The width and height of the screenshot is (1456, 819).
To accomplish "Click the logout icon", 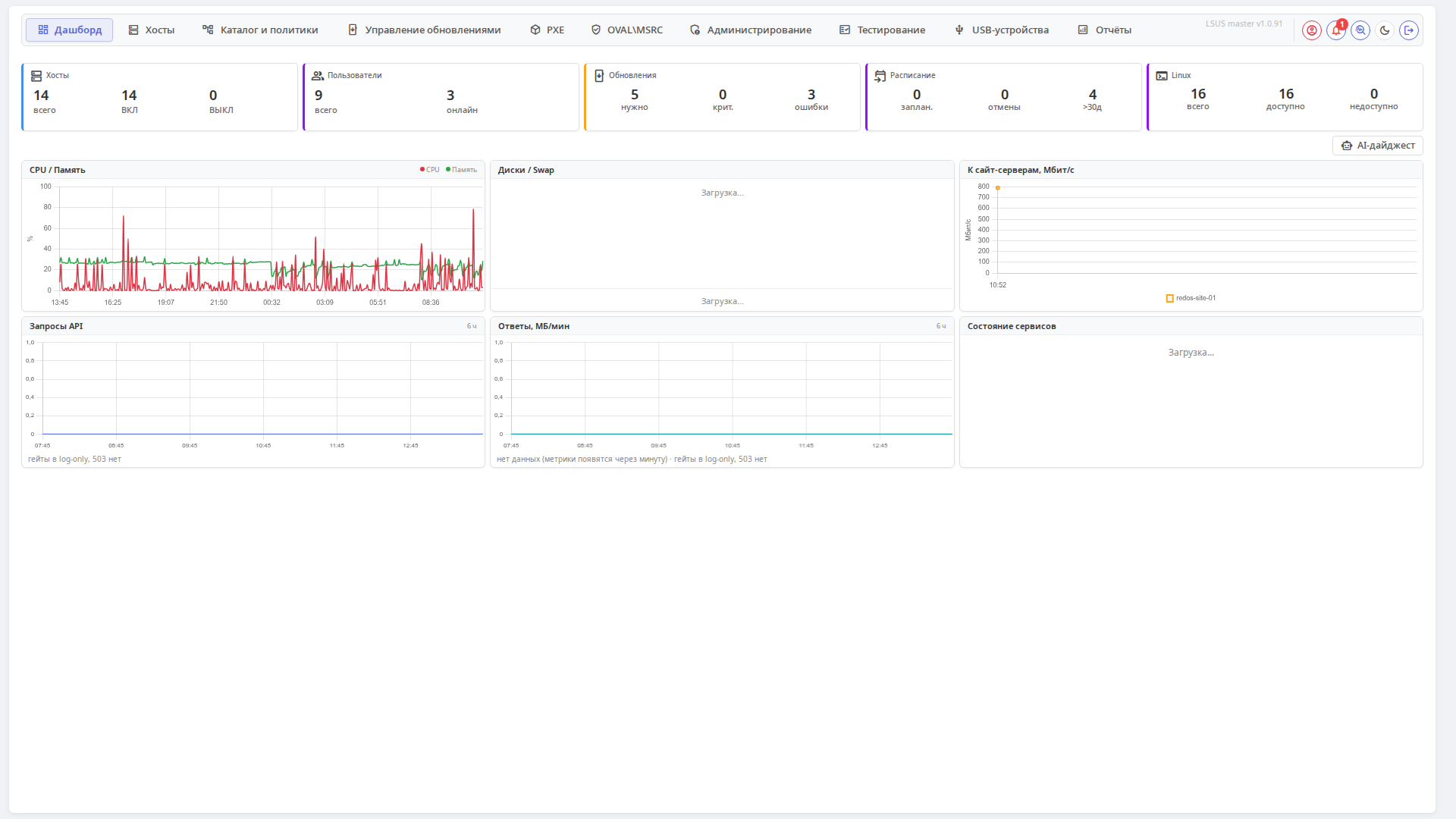I will (x=1408, y=30).
